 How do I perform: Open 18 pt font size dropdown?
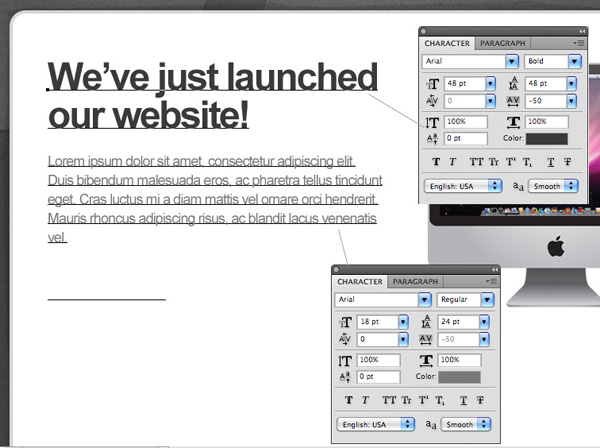pos(403,322)
